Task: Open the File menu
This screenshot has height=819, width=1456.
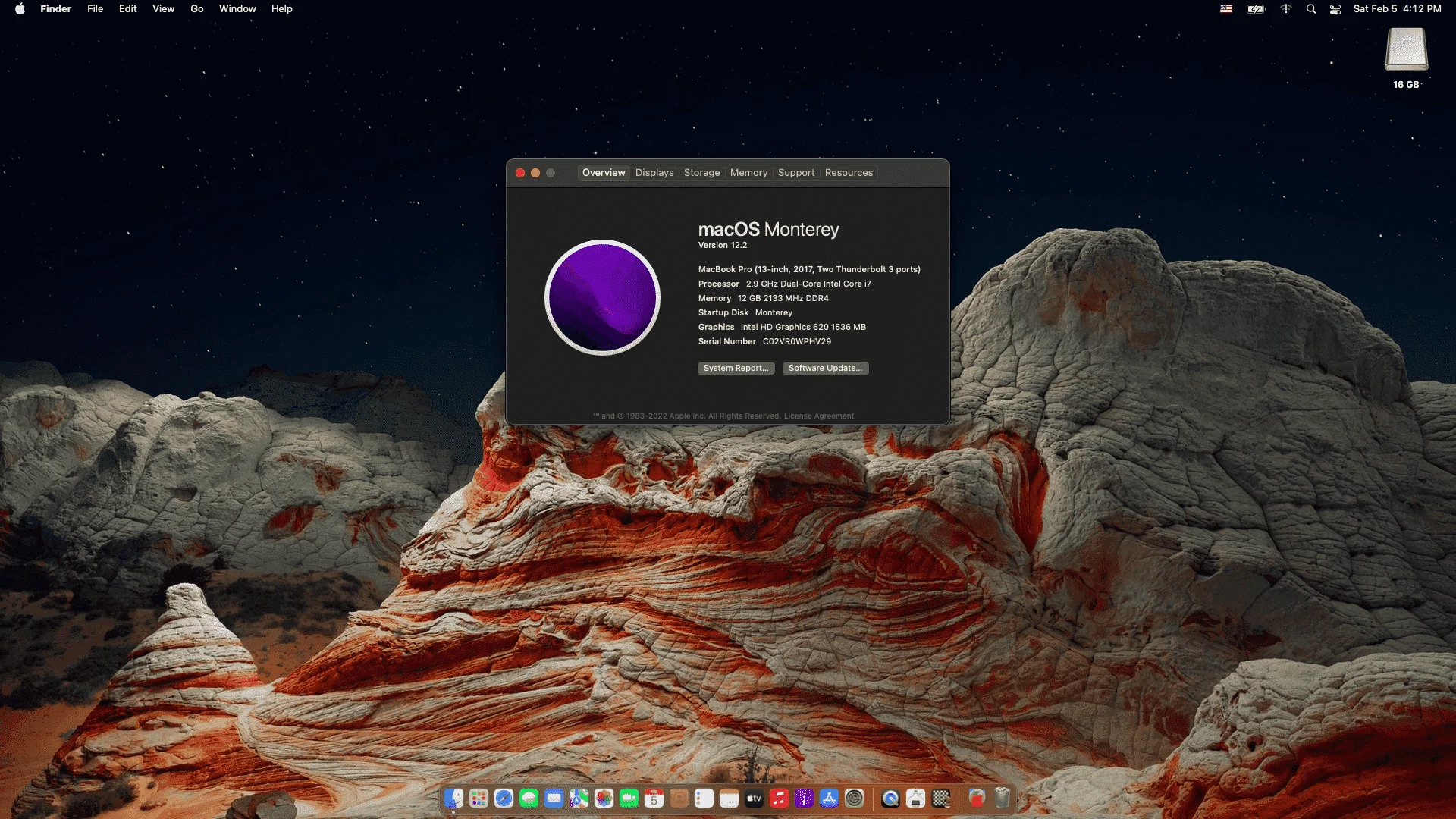Action: [95, 9]
